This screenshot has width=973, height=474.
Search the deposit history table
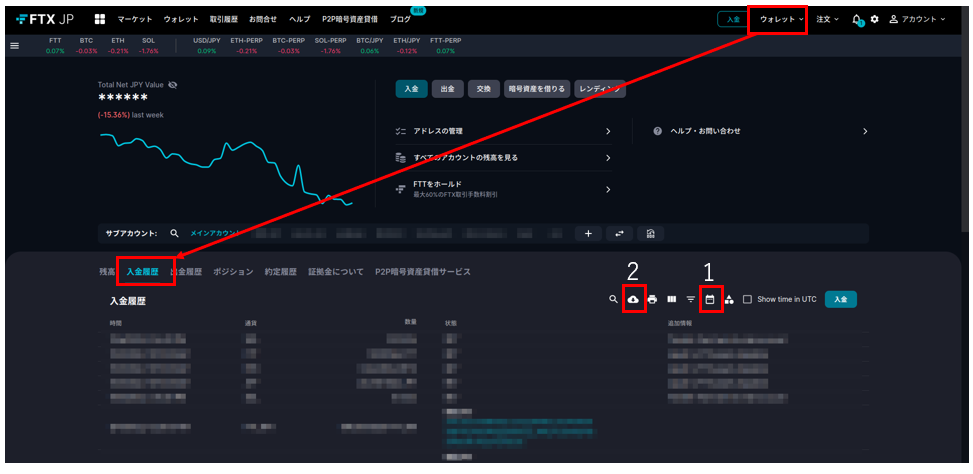click(x=613, y=299)
